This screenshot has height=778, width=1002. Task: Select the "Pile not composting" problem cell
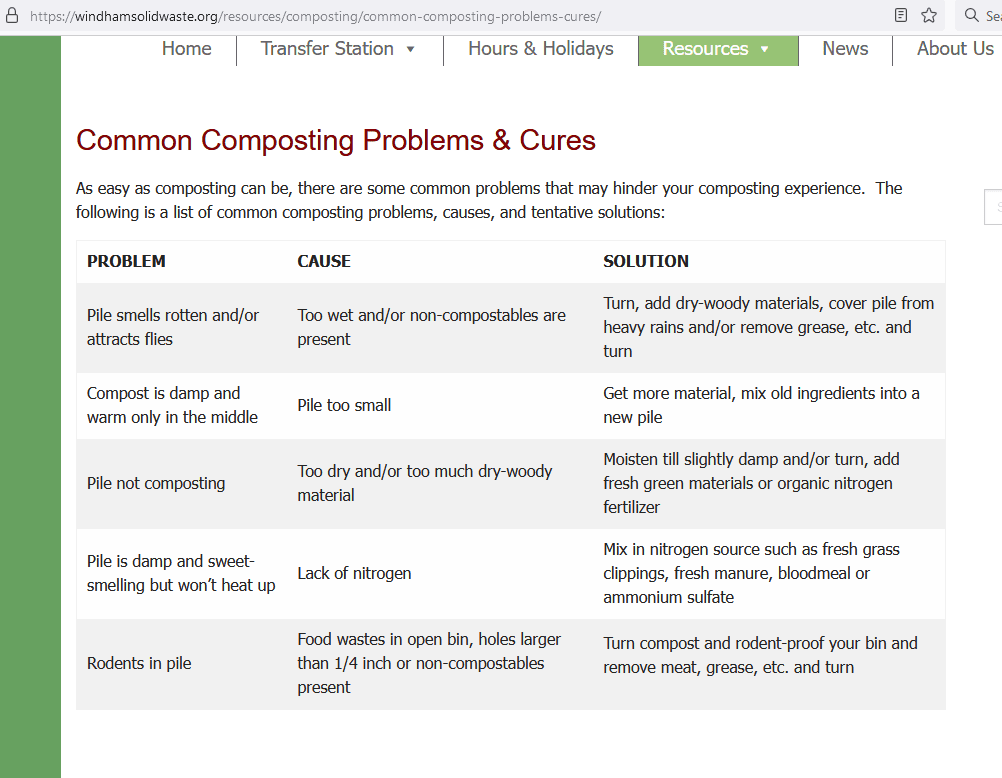(x=156, y=483)
